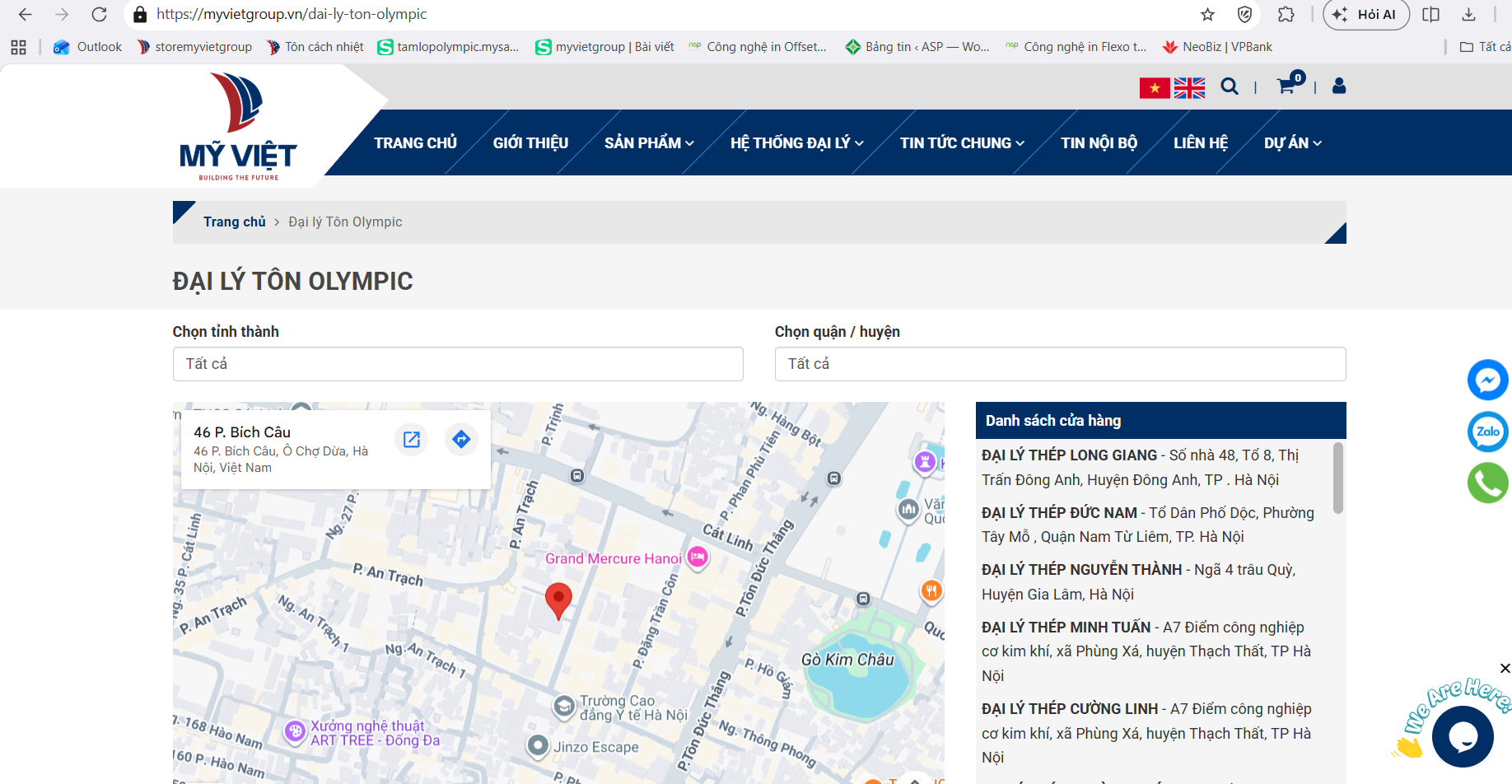Click the orange restaurant map marker
Image resolution: width=1512 pixels, height=784 pixels.
pos(931,590)
